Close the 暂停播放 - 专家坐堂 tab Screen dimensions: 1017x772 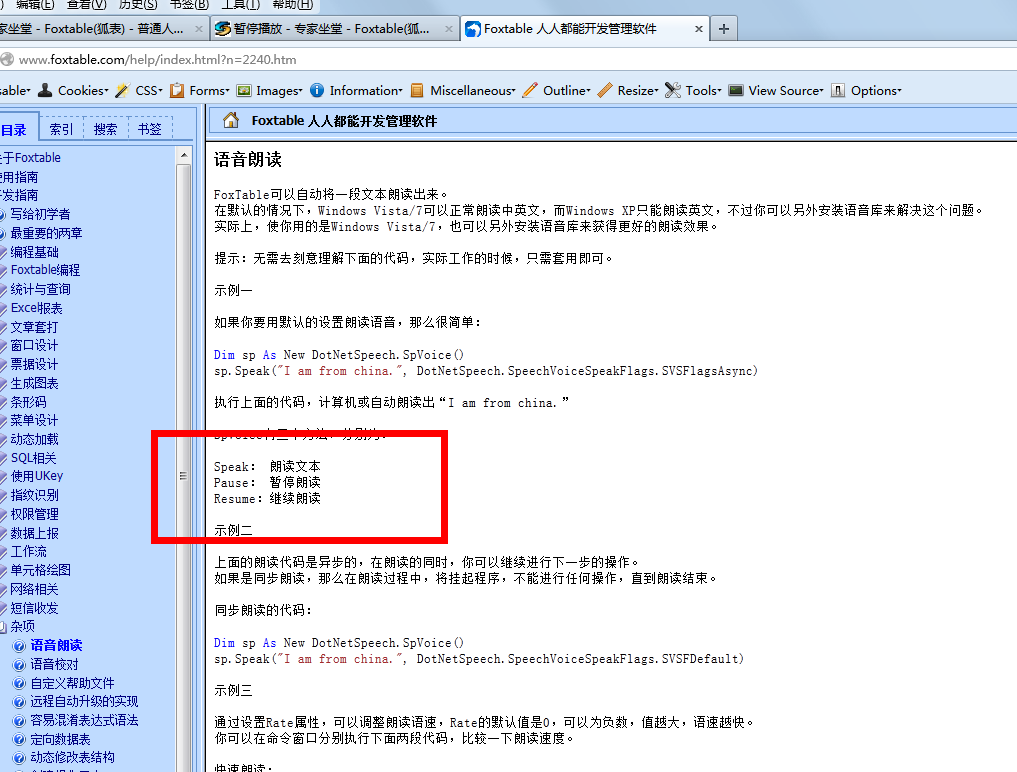[x=448, y=29]
